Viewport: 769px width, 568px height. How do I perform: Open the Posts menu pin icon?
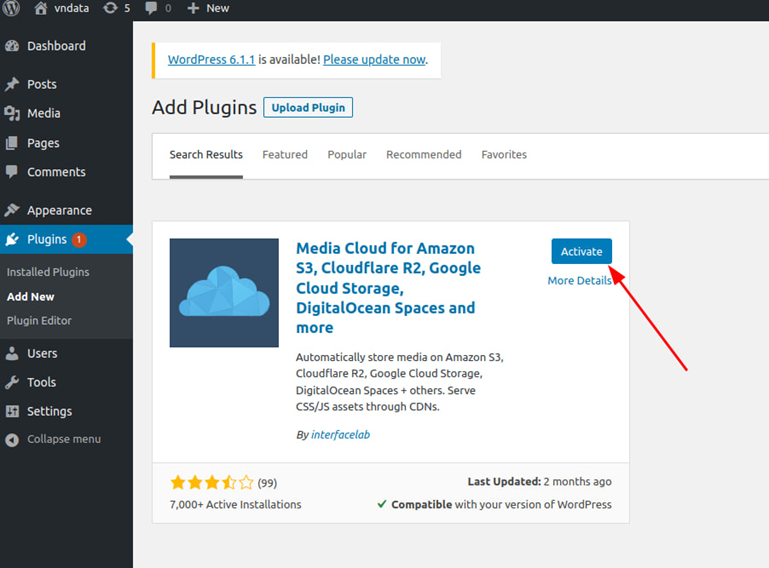(12, 85)
